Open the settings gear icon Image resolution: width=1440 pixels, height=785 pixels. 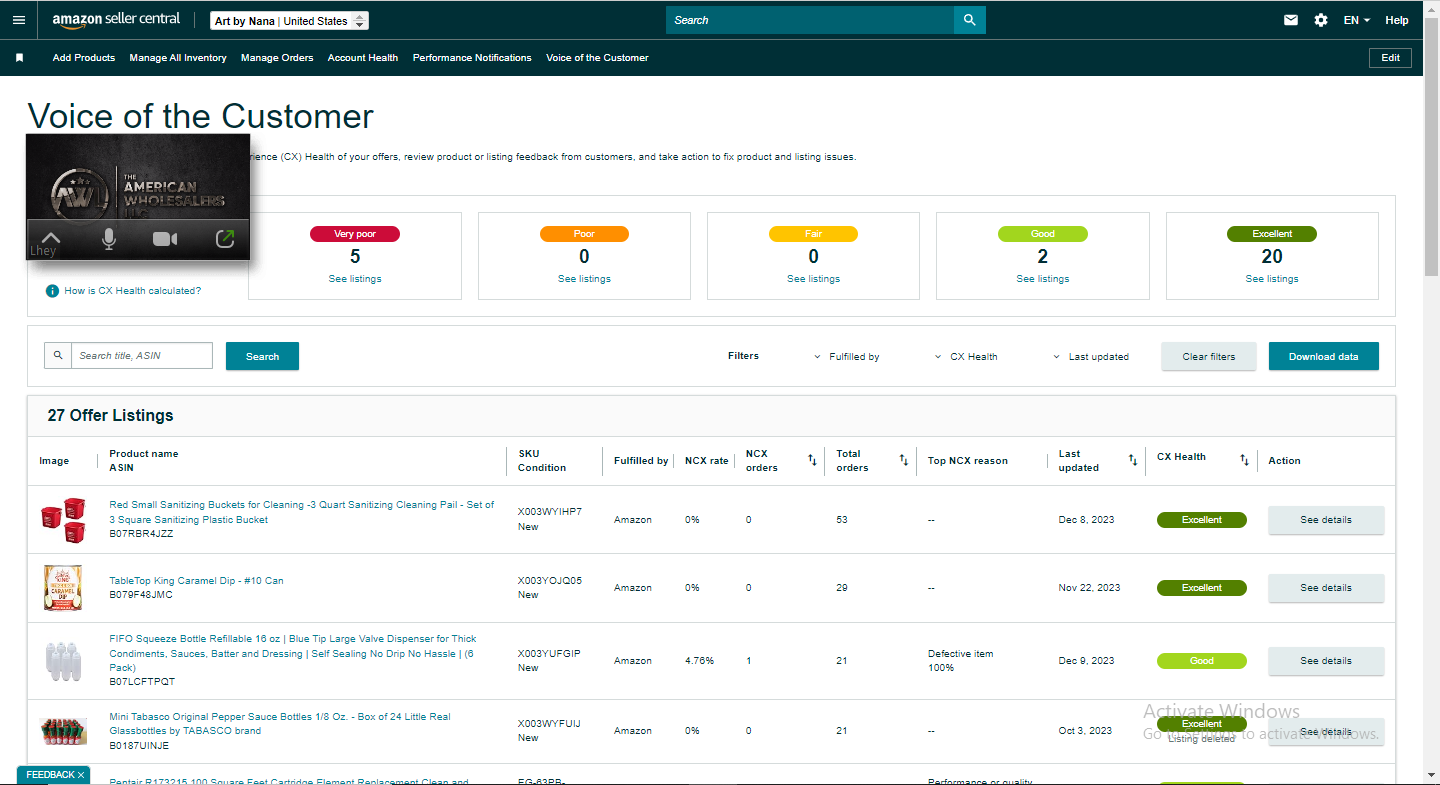click(x=1321, y=20)
